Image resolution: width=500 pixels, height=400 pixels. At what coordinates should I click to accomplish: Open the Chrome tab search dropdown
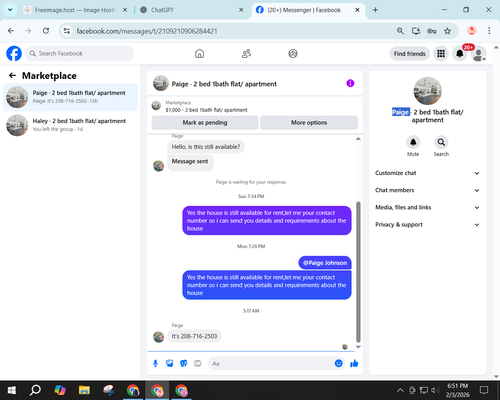click(10, 10)
